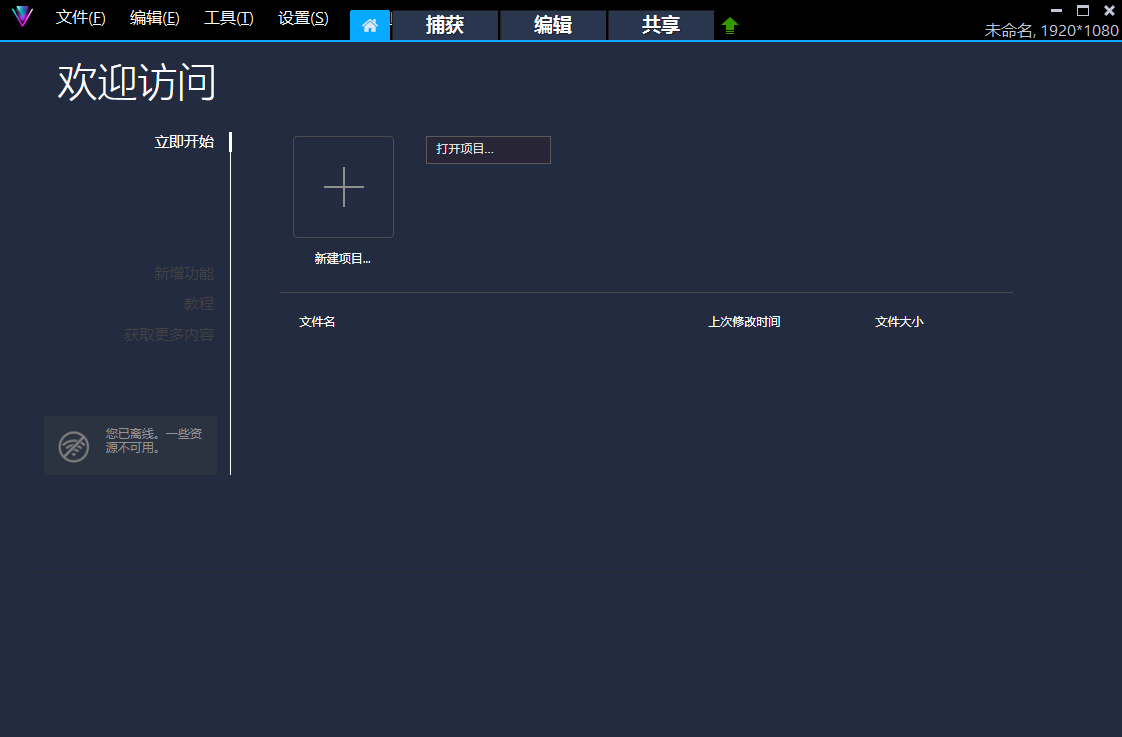Click 获取更多内容 in the sidebar
This screenshot has height=737, width=1122.
click(x=169, y=335)
